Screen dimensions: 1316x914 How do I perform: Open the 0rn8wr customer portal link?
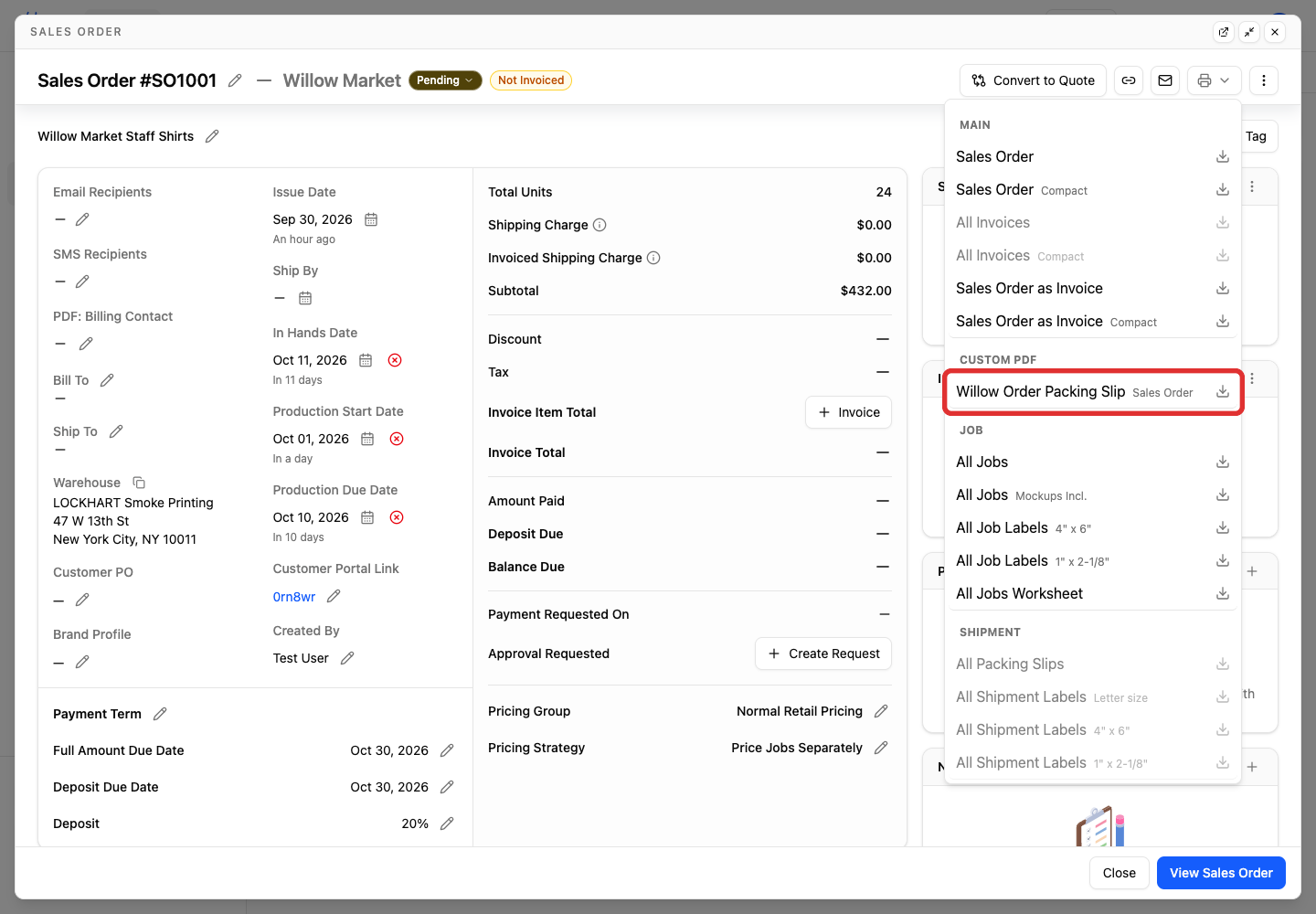click(x=294, y=597)
